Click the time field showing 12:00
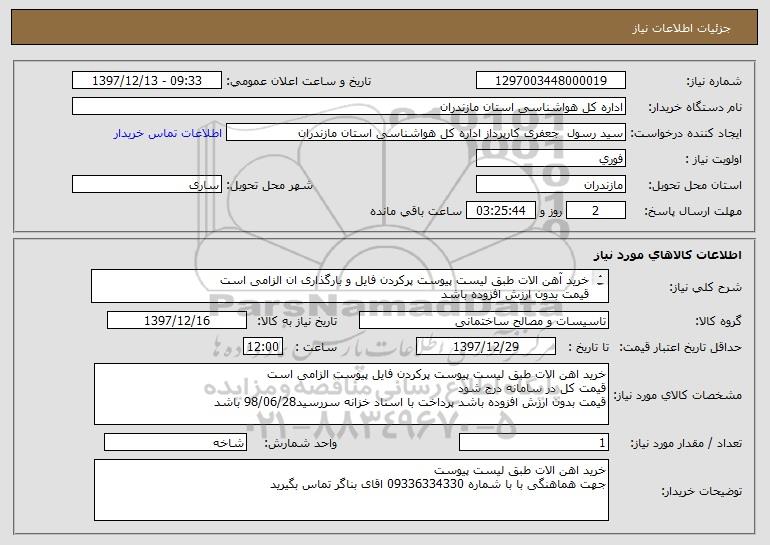The width and height of the screenshot is (770, 545). [263, 347]
